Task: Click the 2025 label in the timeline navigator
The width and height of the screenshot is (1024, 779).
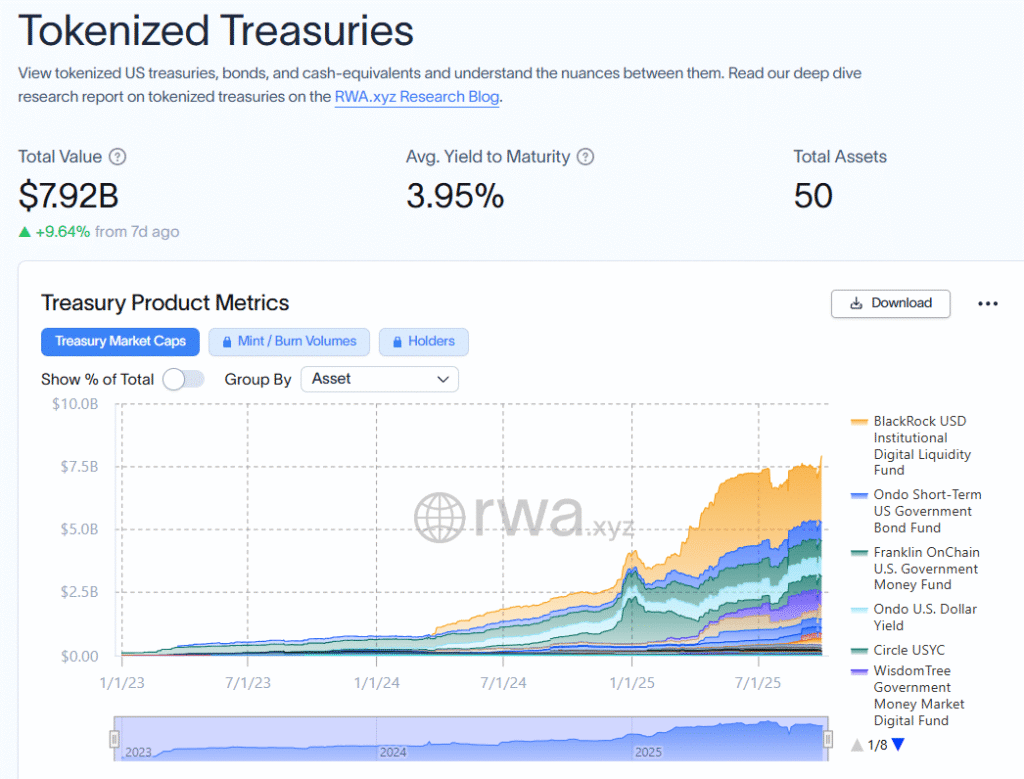Action: pos(649,752)
